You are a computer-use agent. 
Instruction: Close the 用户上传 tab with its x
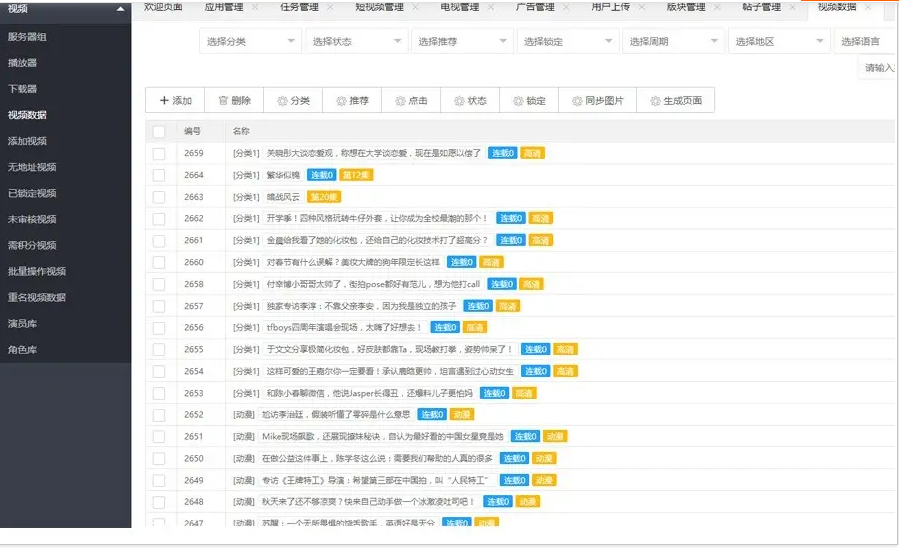point(642,7)
